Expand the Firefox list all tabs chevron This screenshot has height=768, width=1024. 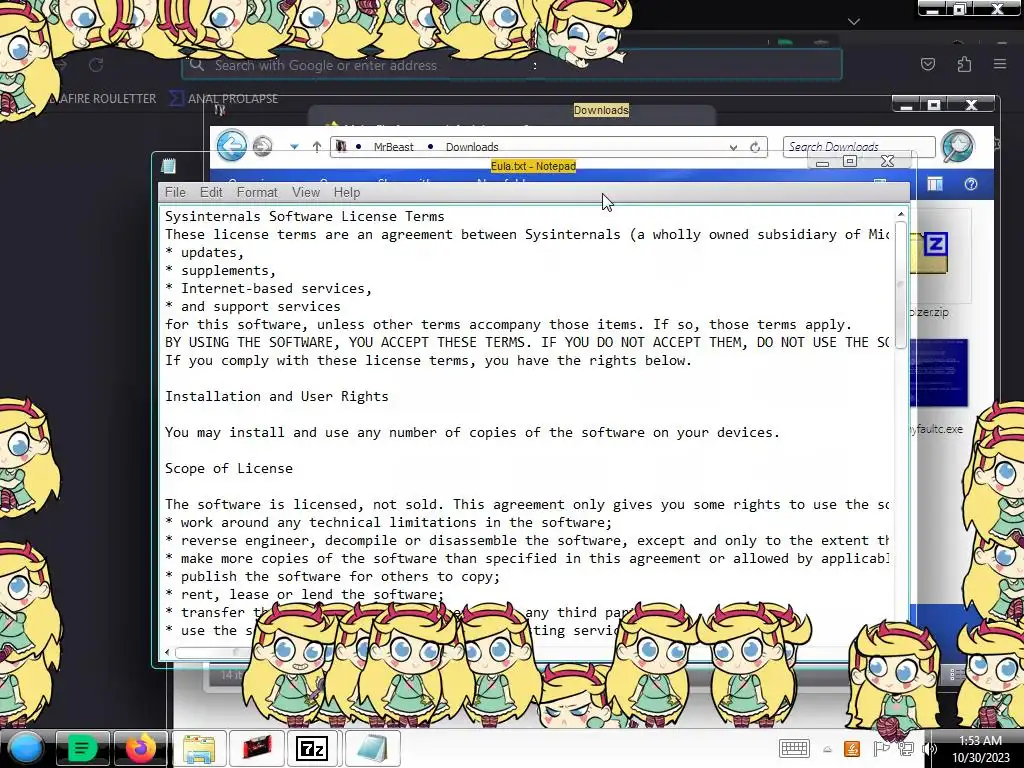coord(854,22)
